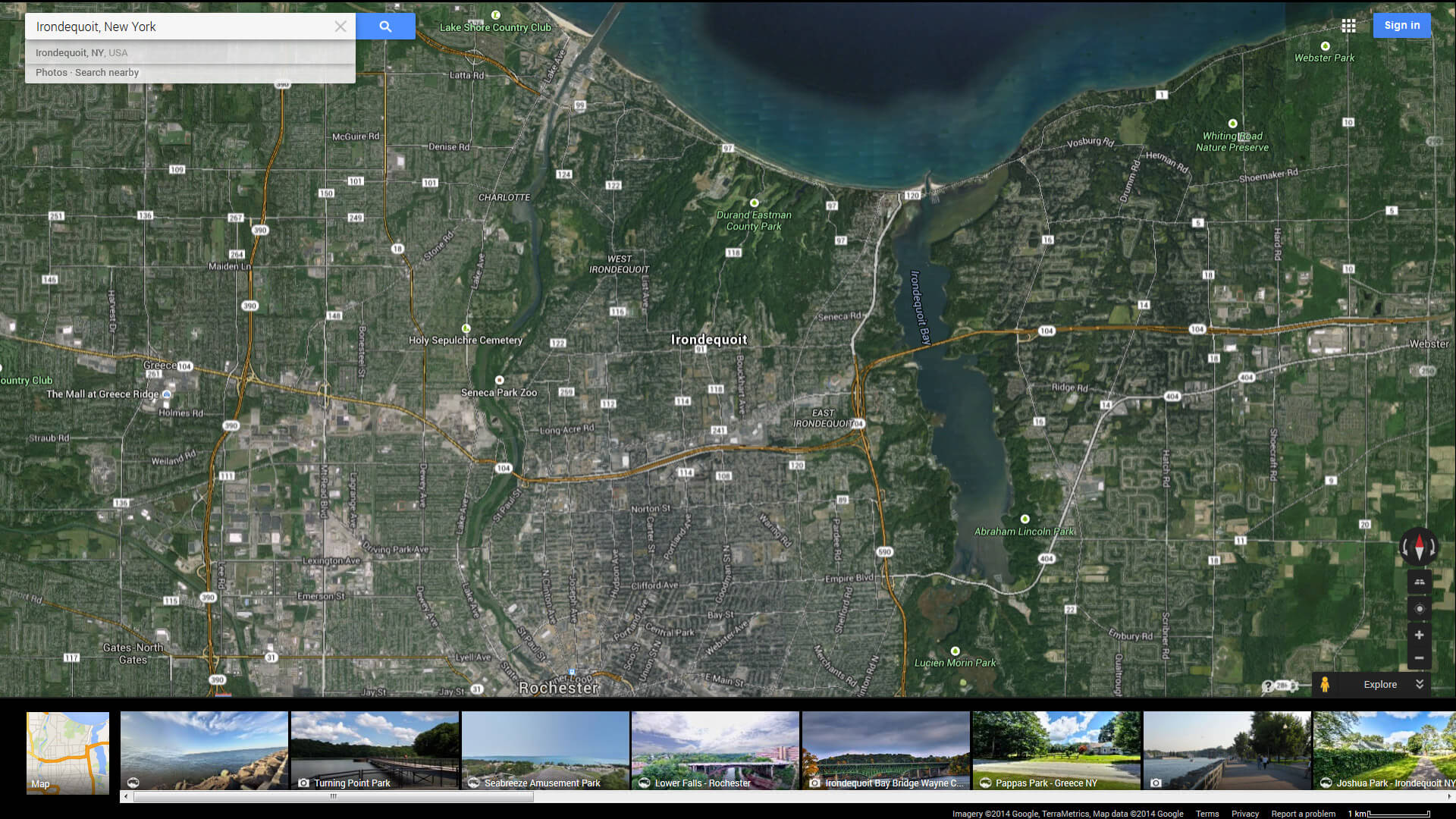Switch to Map view thumbnail
1456x819 pixels.
coord(67,752)
